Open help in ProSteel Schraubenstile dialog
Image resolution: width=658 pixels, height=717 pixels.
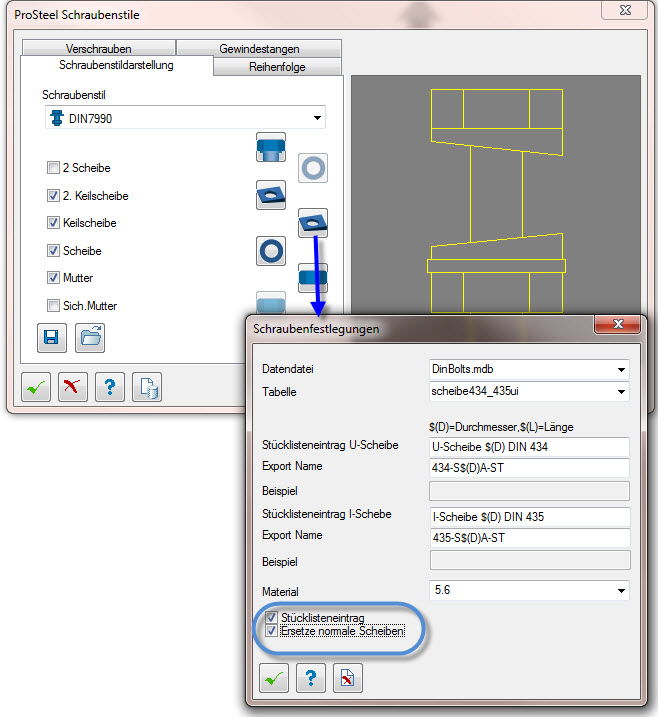pos(110,387)
